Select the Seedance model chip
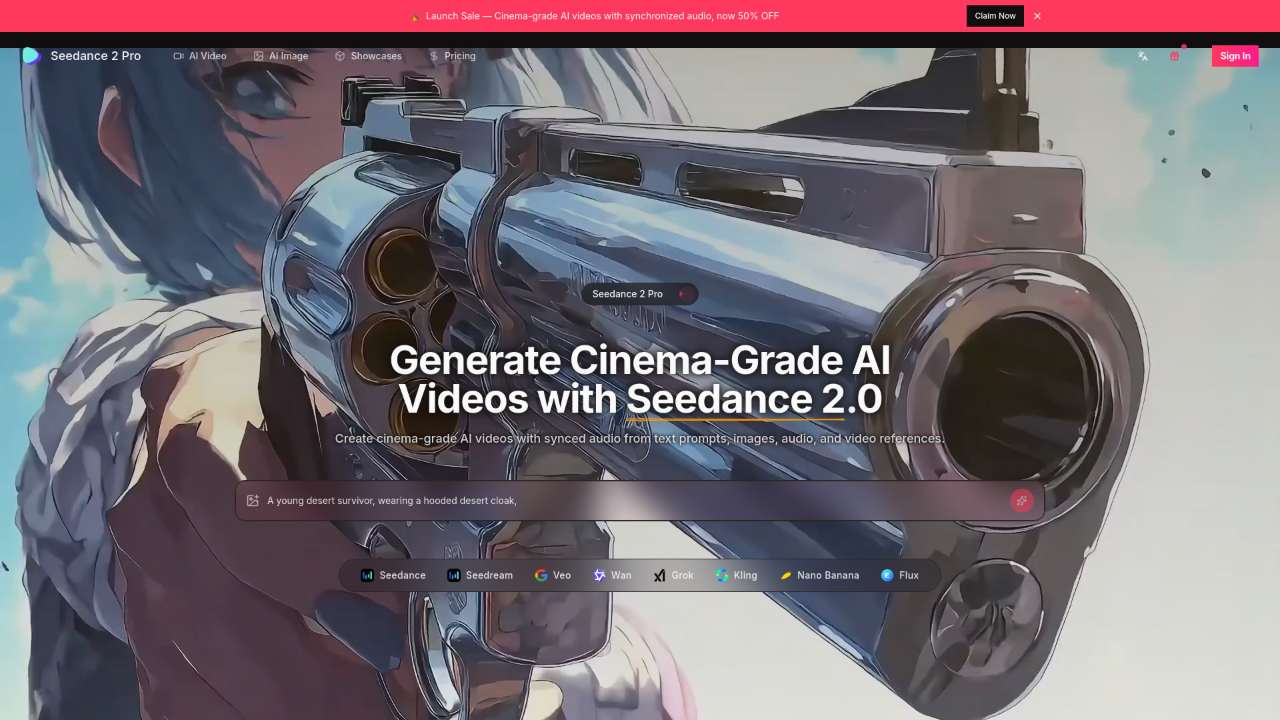 (x=393, y=575)
